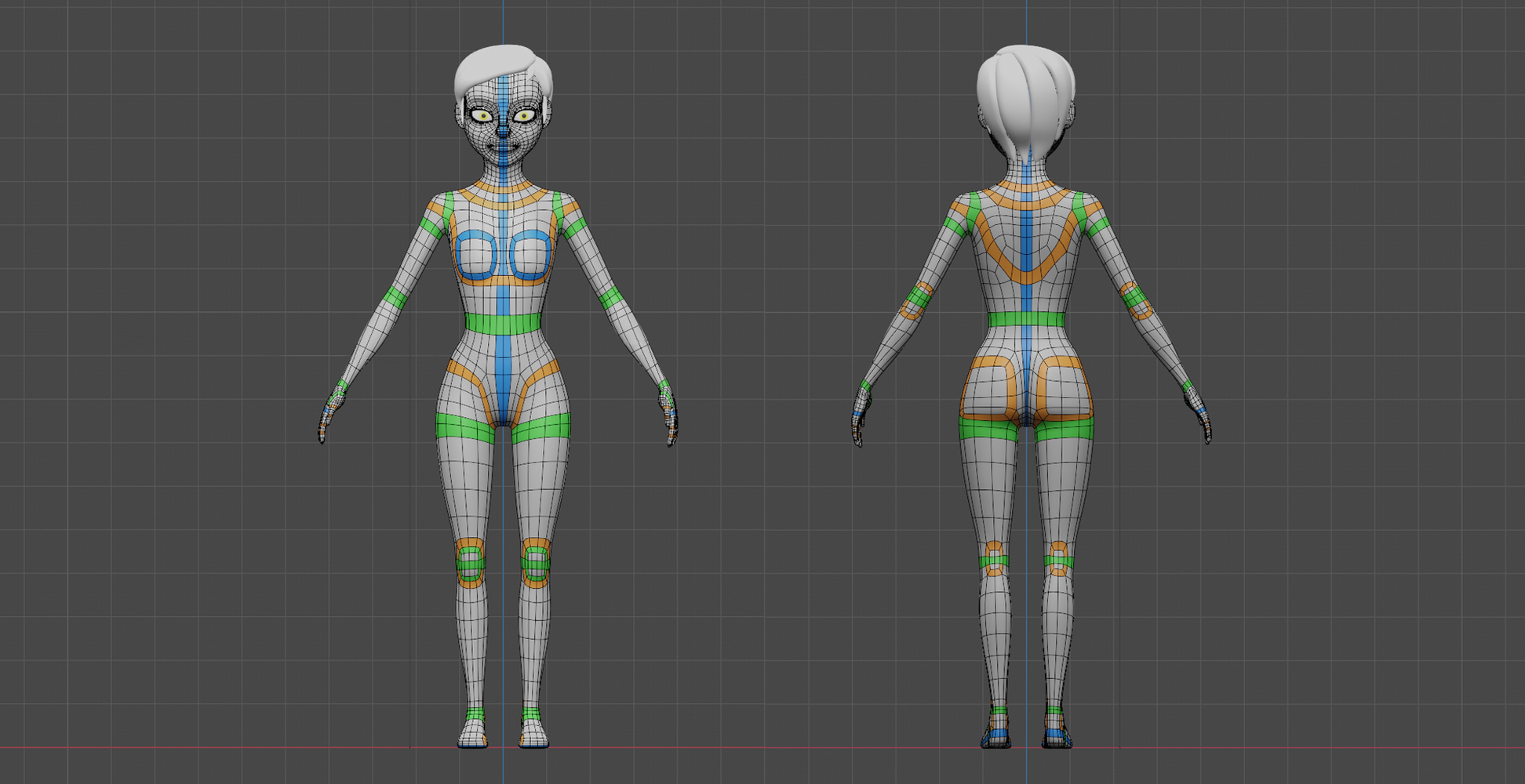Click front view's screen-left green thigh band
Screen dimensions: 1525x784
[x=464, y=427]
